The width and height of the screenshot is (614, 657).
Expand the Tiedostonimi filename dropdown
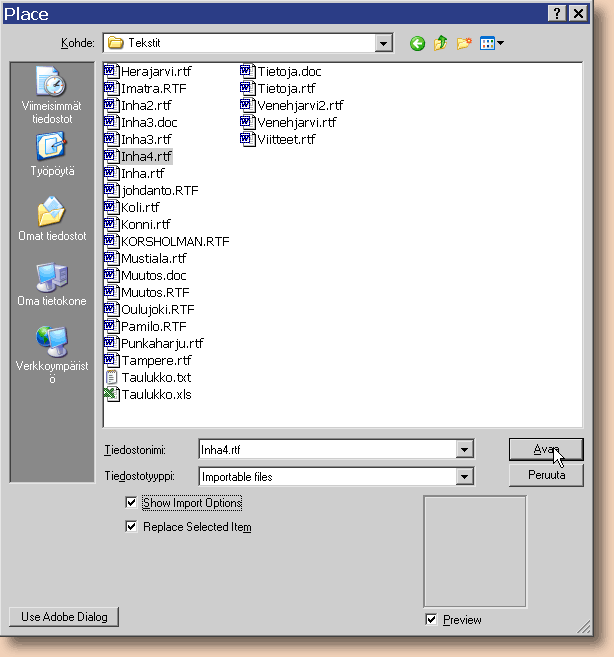pos(463,450)
